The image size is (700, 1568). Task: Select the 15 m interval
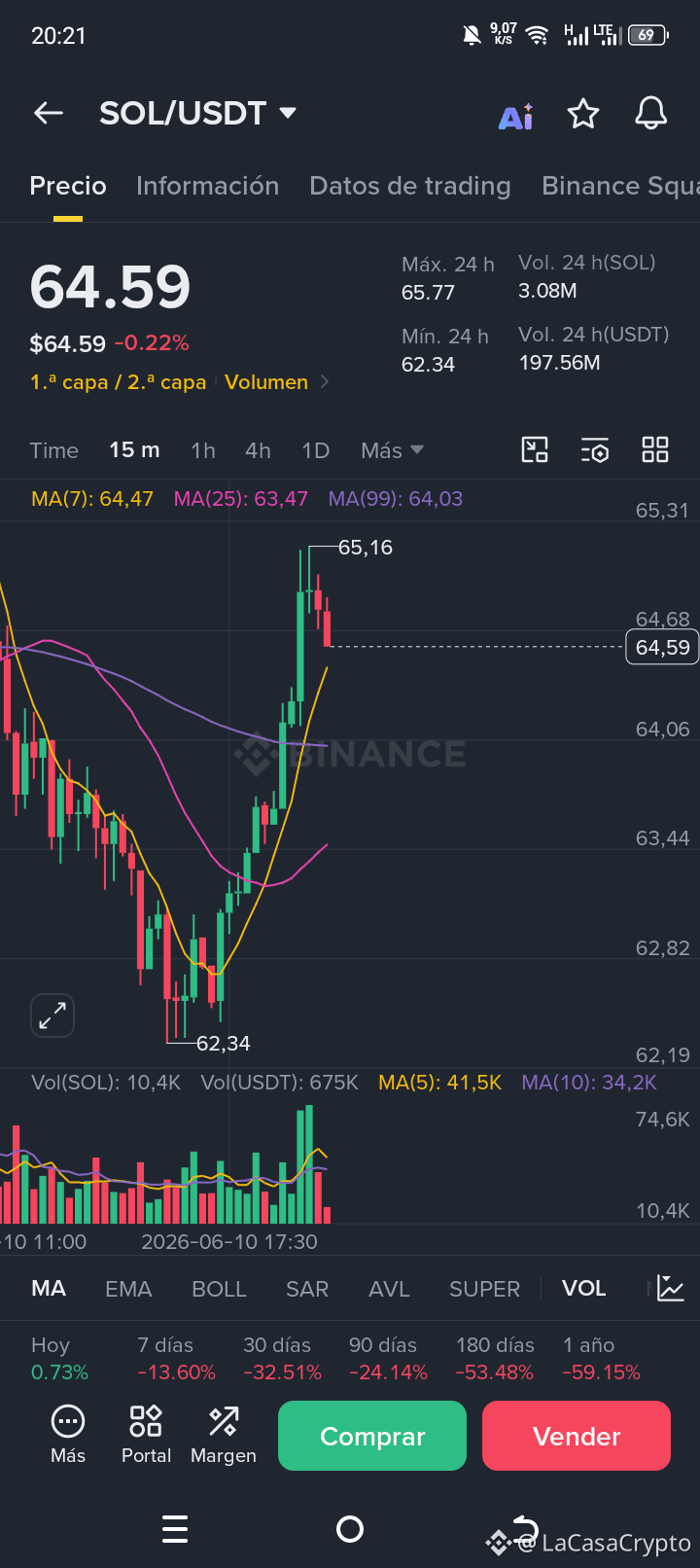click(134, 450)
